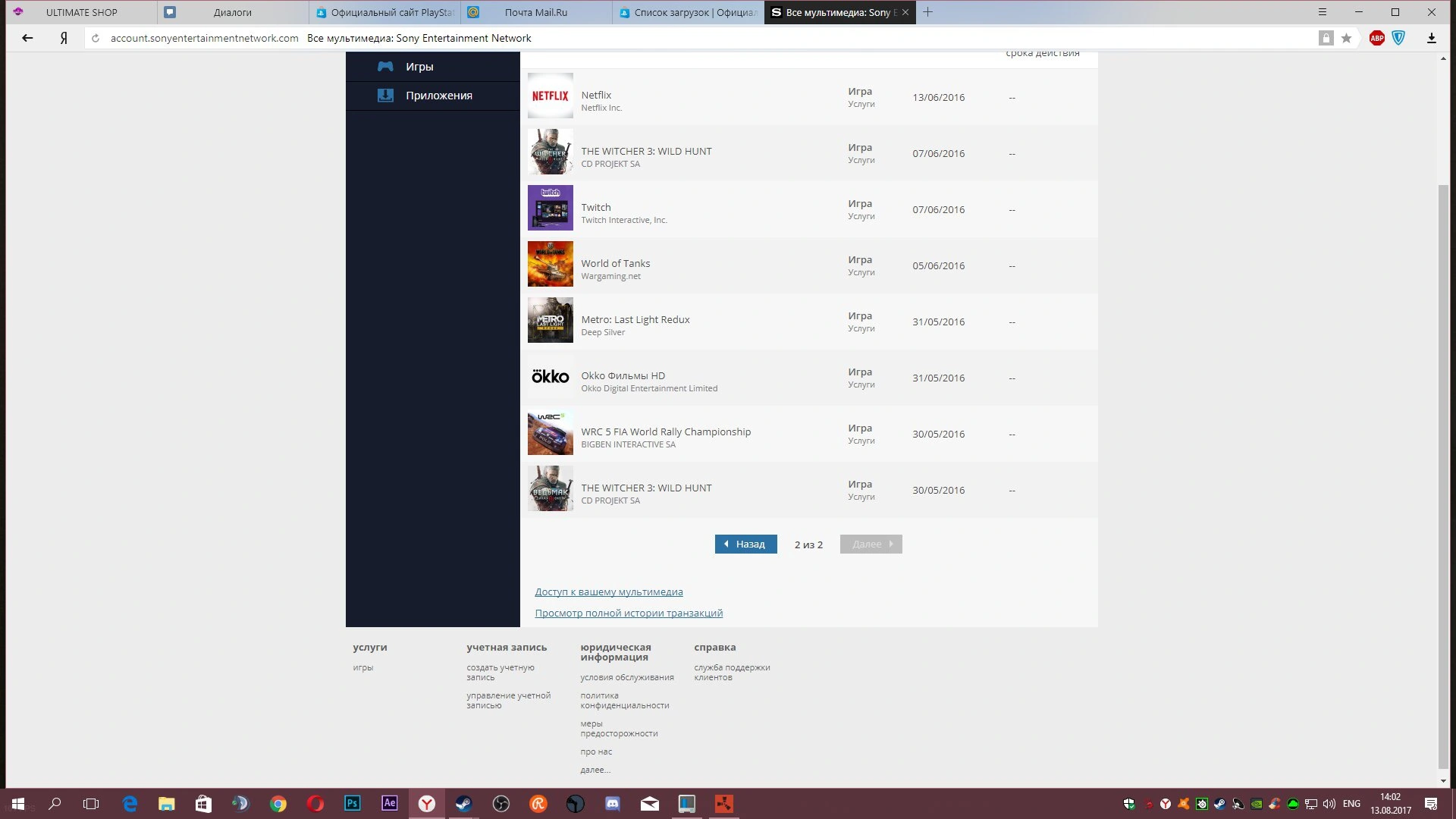The height and width of the screenshot is (819, 1456).
Task: Click the disabled Далее pagination button
Action: point(871,544)
